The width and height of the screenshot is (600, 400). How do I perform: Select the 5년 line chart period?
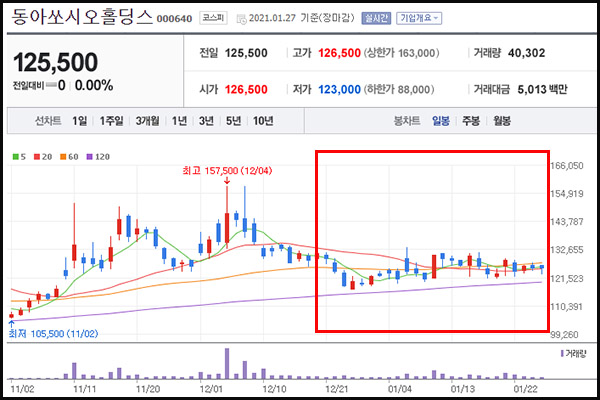[233, 121]
